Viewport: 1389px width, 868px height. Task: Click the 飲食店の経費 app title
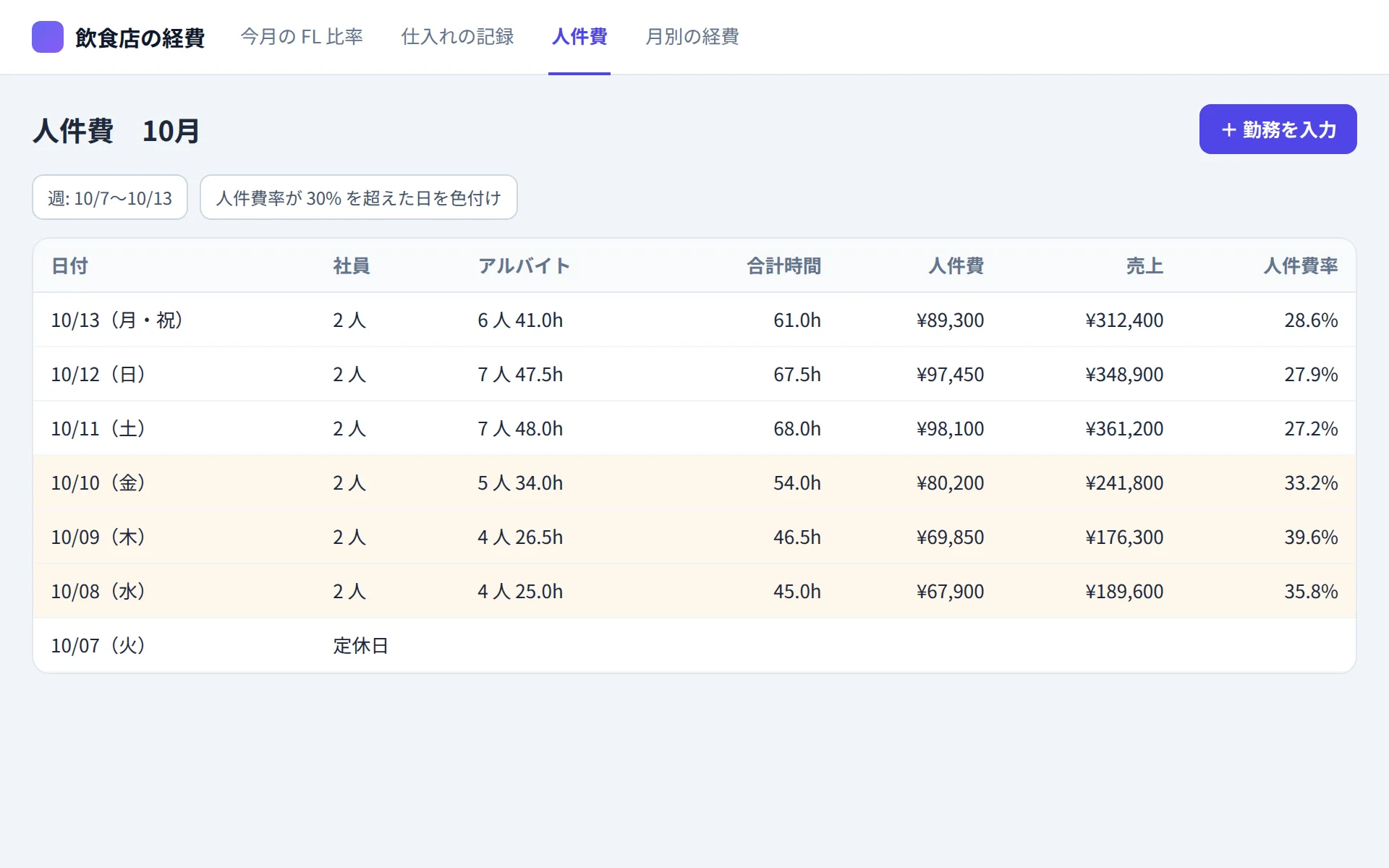[x=140, y=38]
